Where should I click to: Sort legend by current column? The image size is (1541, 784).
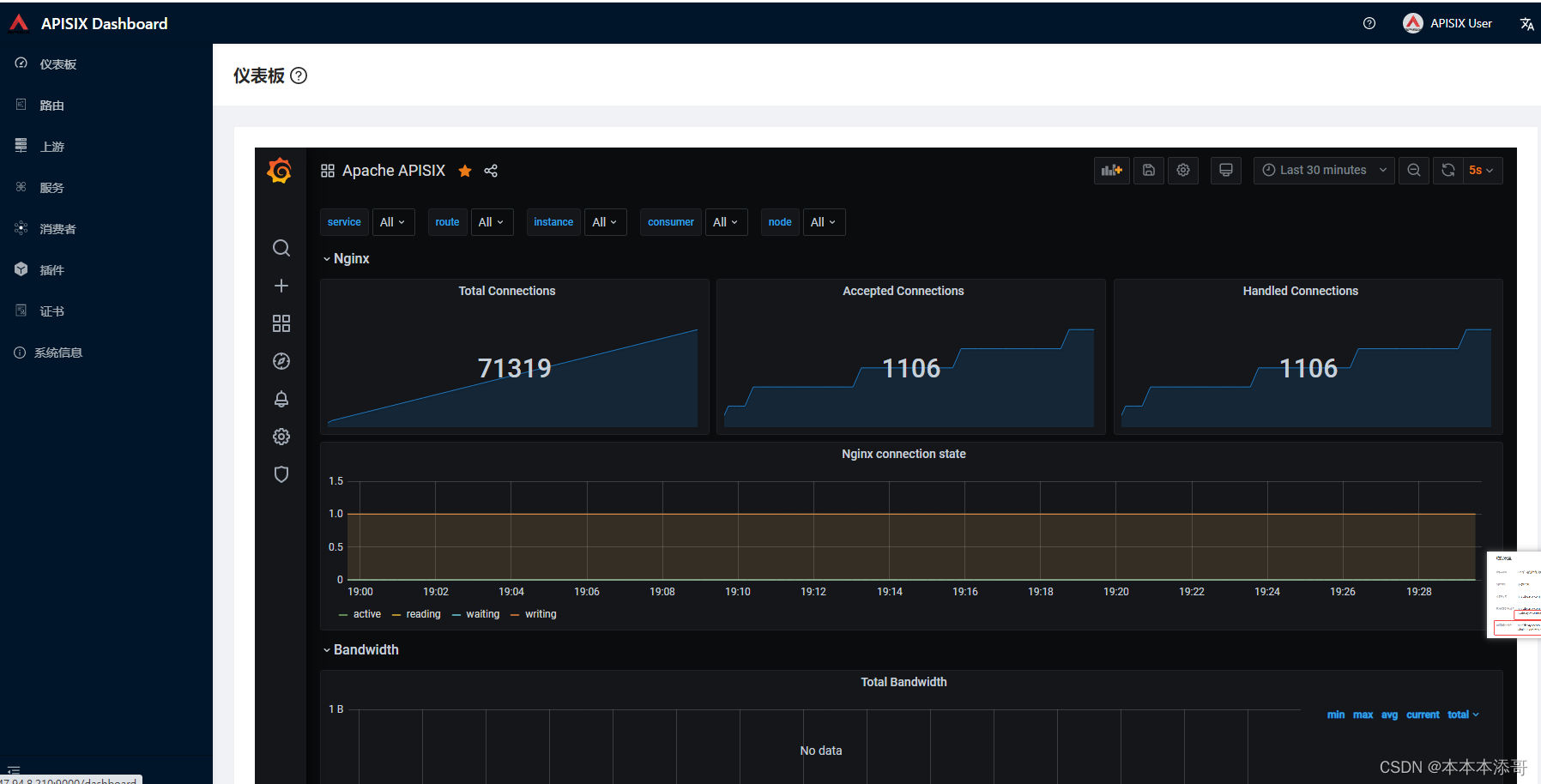tap(1423, 715)
